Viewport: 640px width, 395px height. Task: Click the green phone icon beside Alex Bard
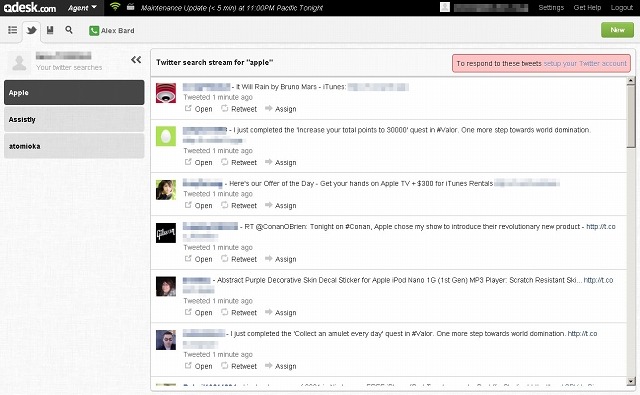click(94, 31)
